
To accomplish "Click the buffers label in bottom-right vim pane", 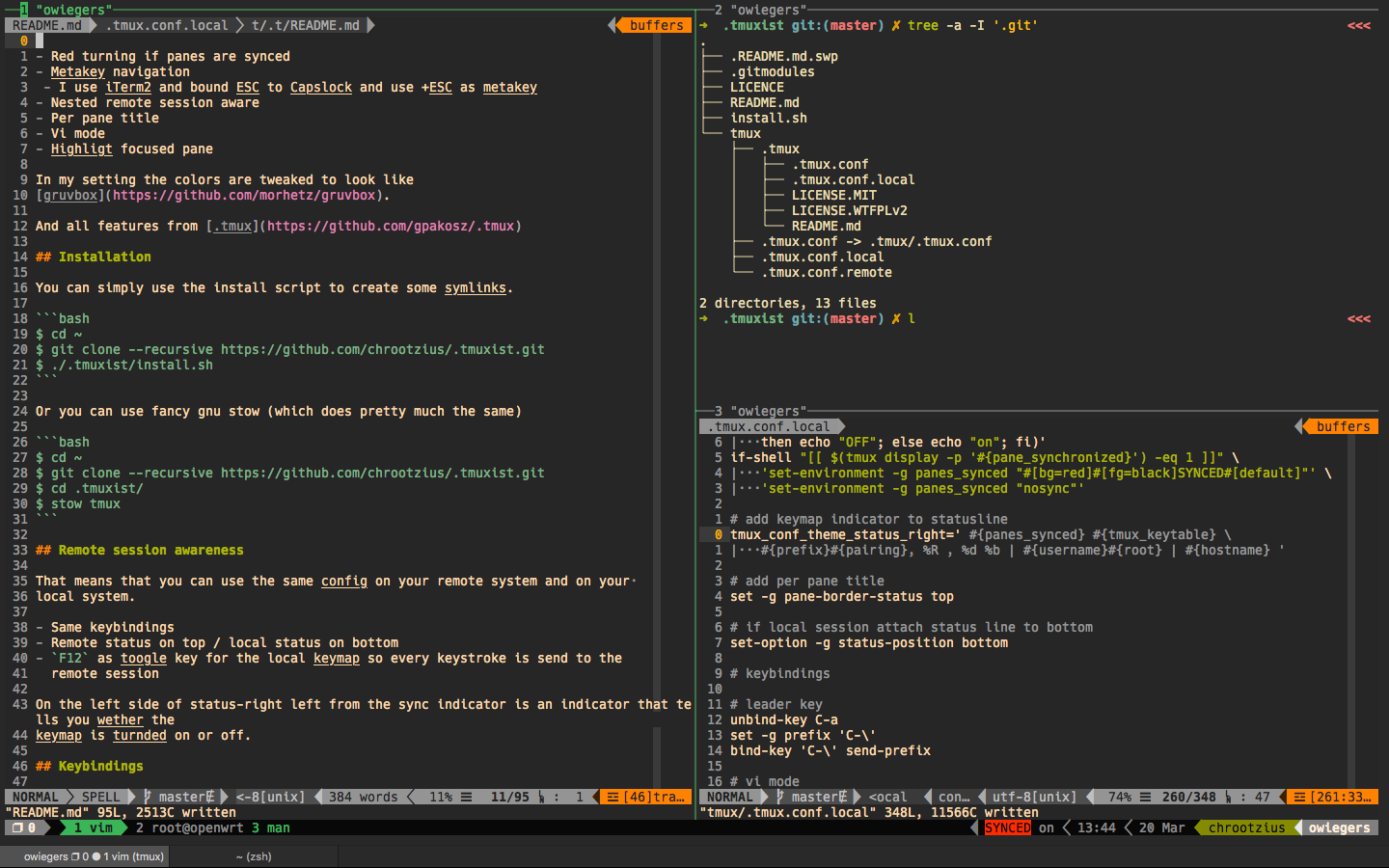I will pyautogui.click(x=1343, y=426).
